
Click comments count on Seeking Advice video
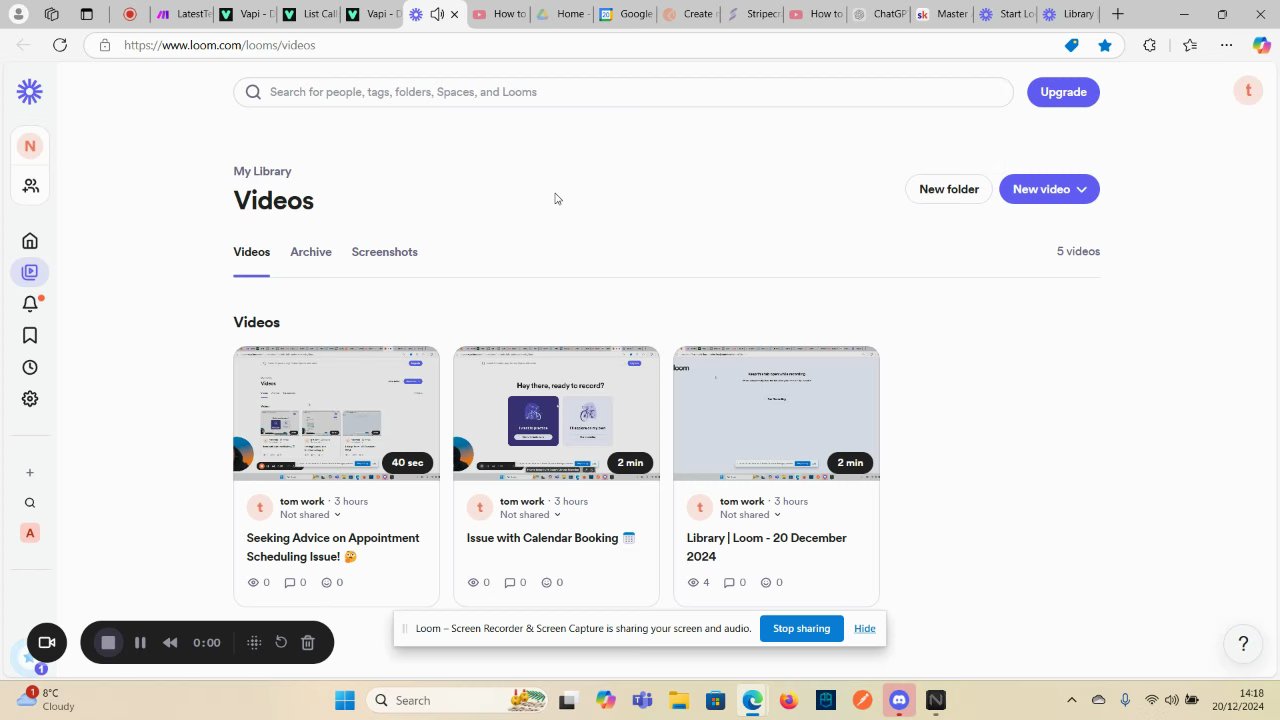coord(295,582)
